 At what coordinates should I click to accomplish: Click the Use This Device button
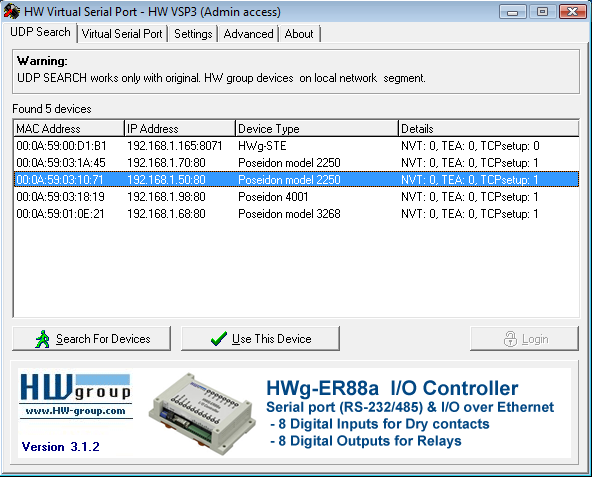pyautogui.click(x=261, y=339)
